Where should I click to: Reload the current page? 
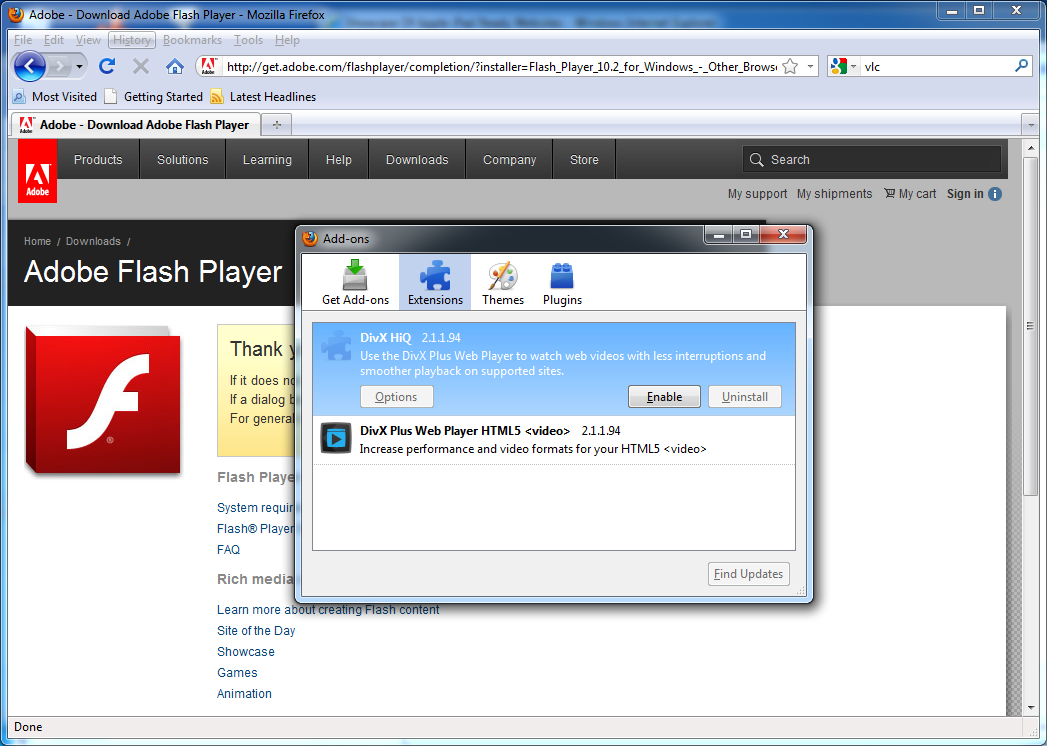tap(107, 66)
